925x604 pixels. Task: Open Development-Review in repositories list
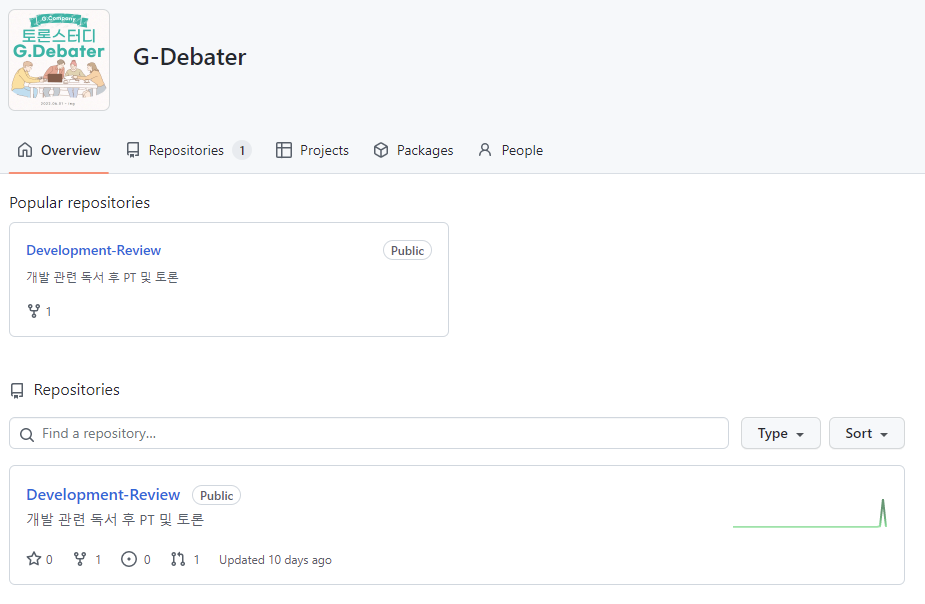[103, 495]
